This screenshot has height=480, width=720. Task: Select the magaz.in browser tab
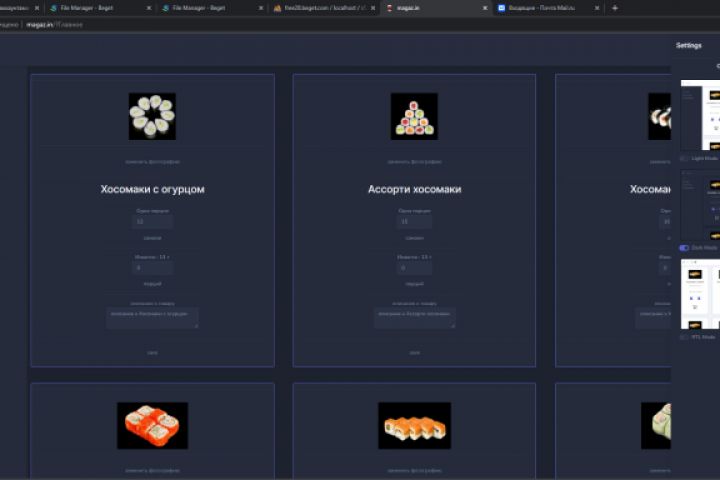[x=435, y=8]
